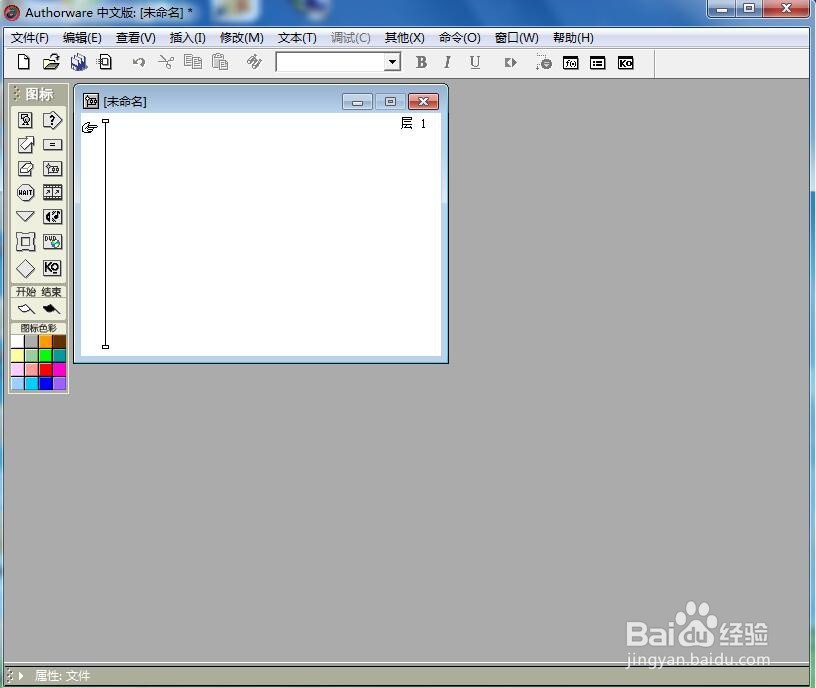Pick the magenta icon color swatch

pos(59,370)
